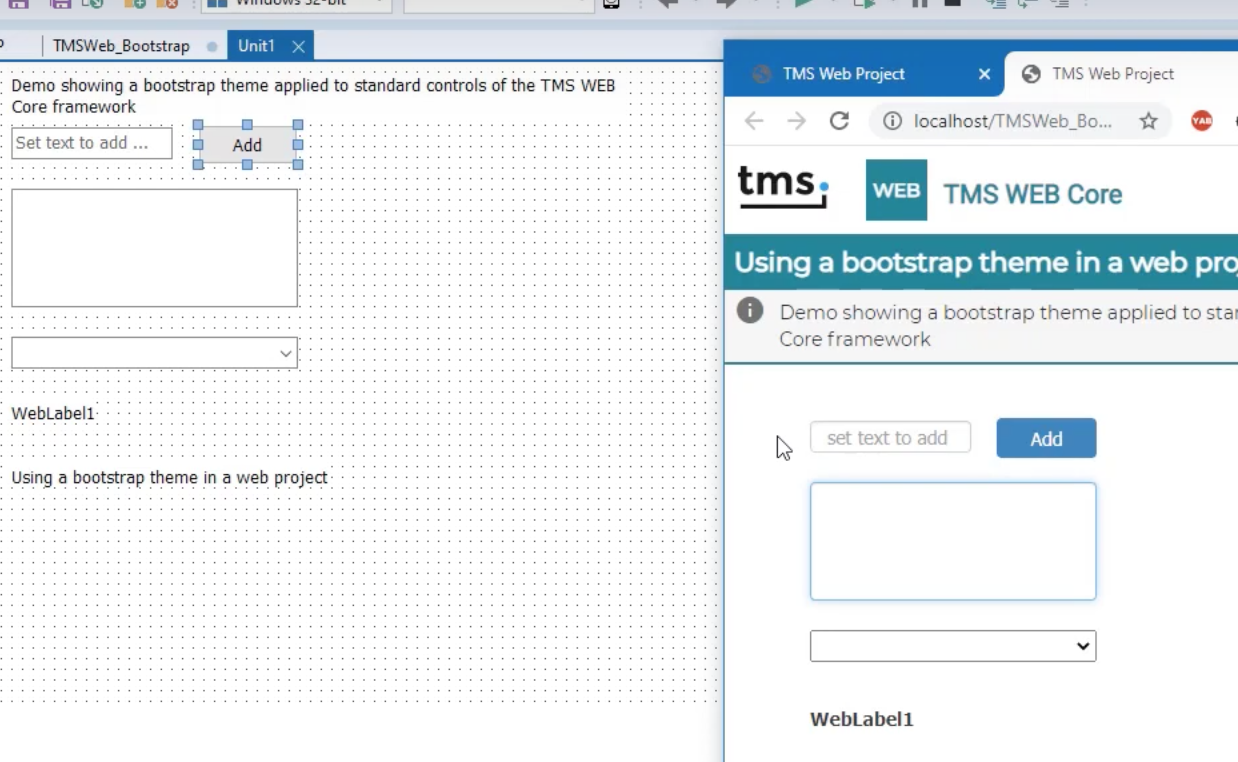Open the dropdown select in the web page
This screenshot has width=1238, height=762.
click(952, 646)
